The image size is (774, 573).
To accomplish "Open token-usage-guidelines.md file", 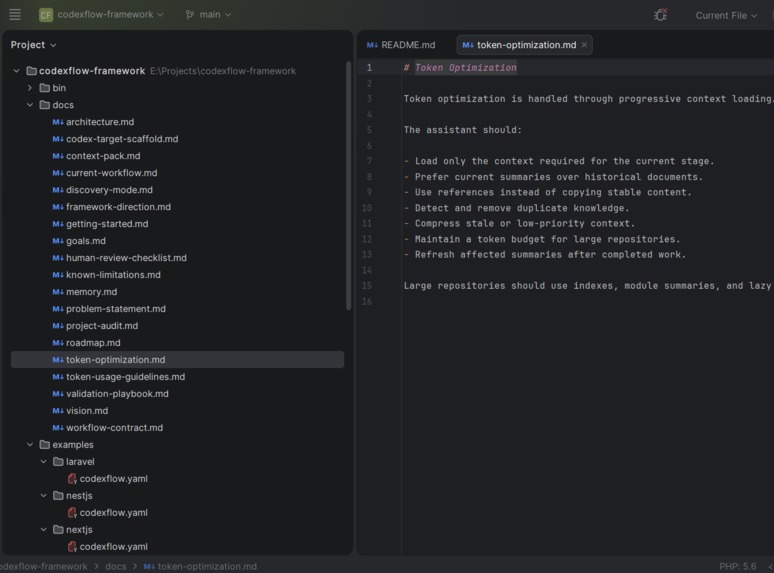I will pos(125,377).
